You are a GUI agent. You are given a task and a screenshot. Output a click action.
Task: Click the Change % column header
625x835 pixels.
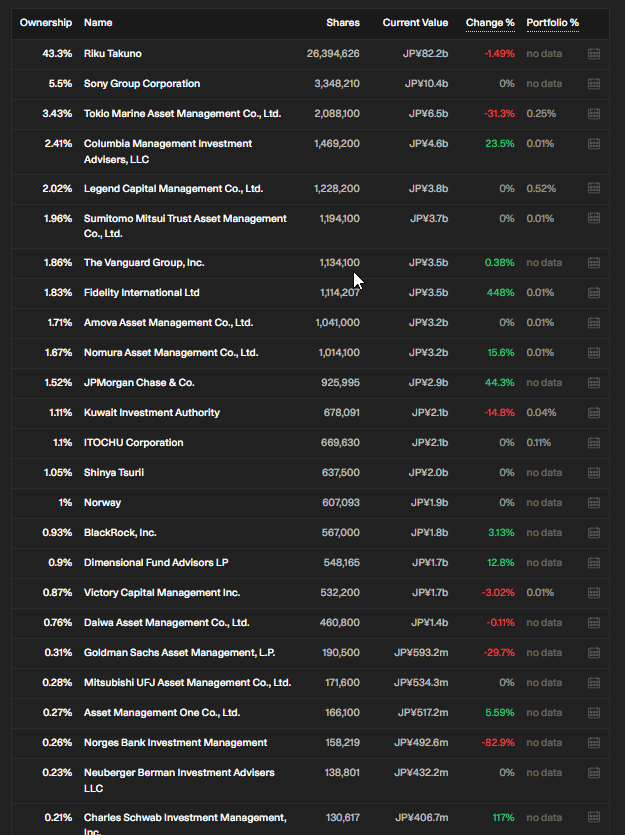(x=490, y=23)
